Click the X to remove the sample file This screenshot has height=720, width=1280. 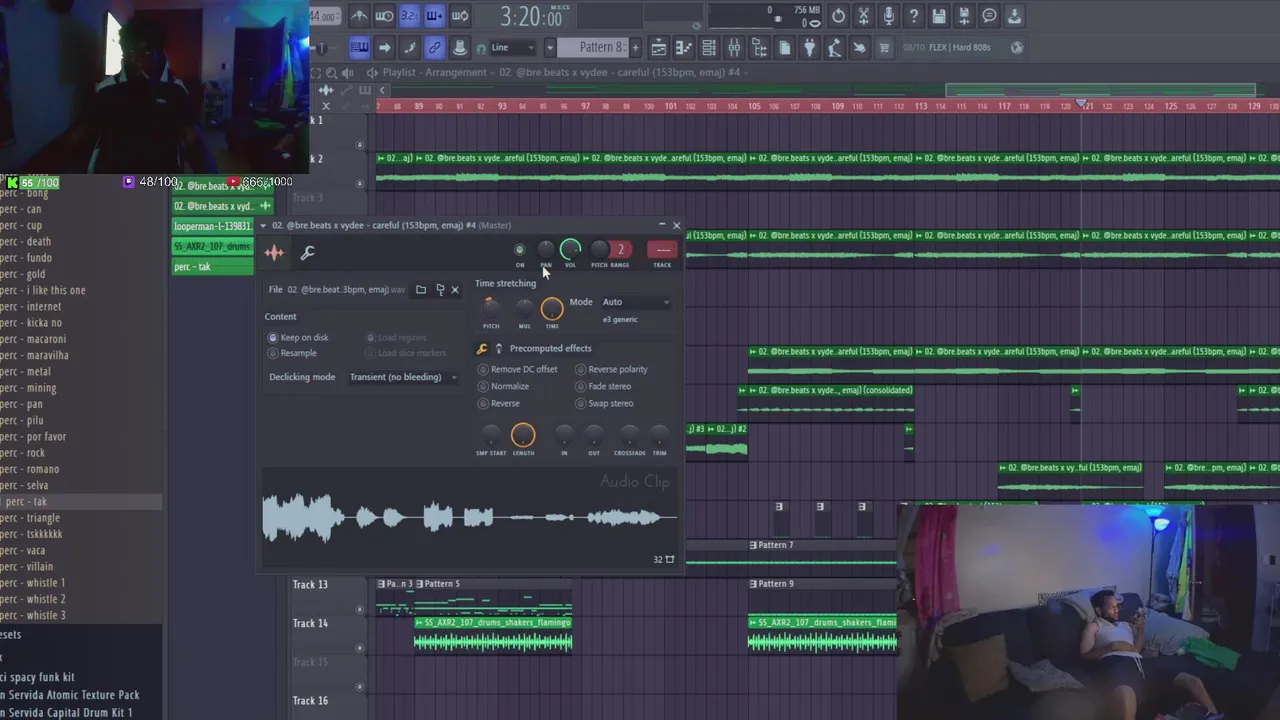point(454,289)
